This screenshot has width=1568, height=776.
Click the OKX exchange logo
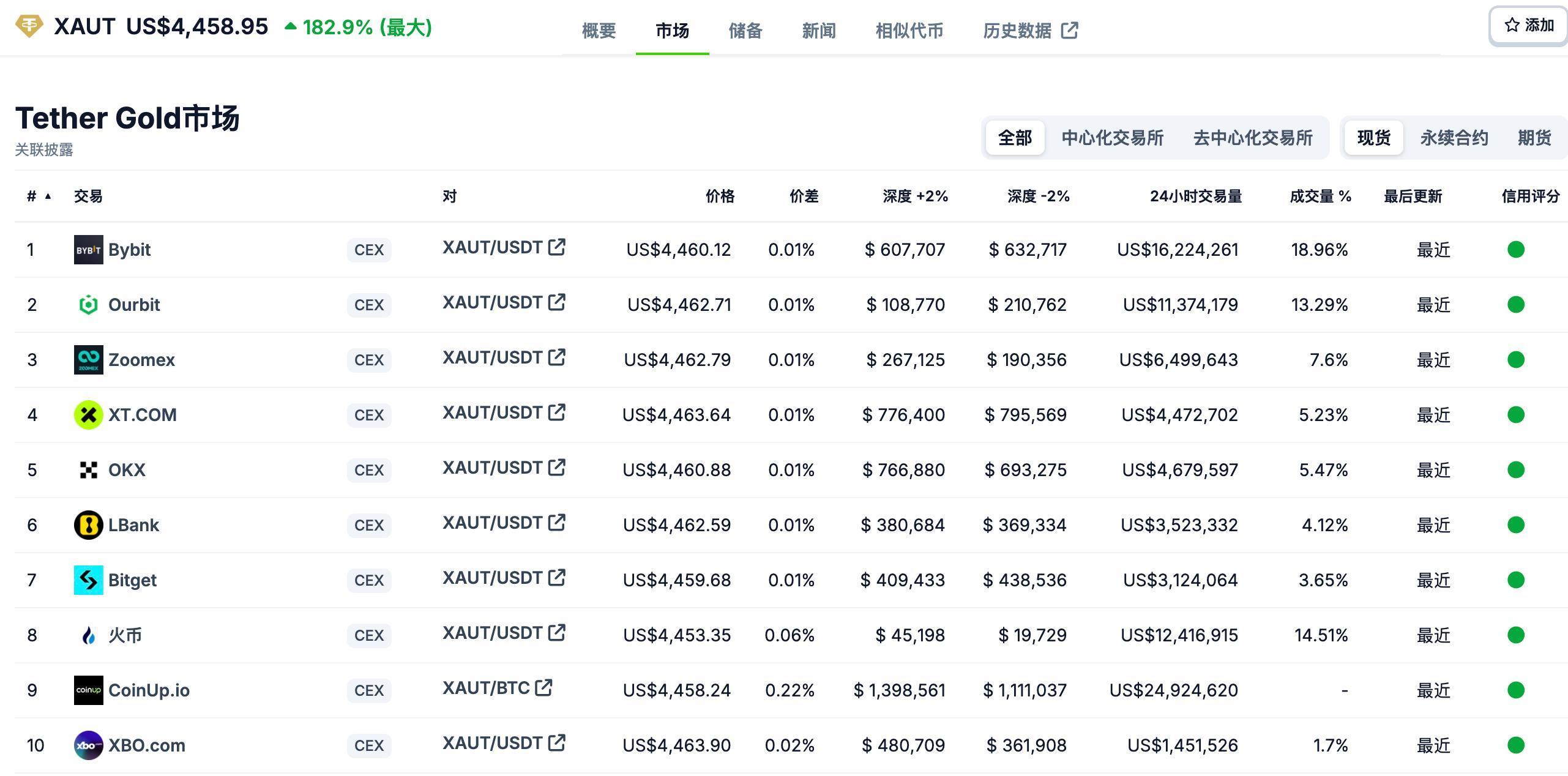click(x=88, y=469)
